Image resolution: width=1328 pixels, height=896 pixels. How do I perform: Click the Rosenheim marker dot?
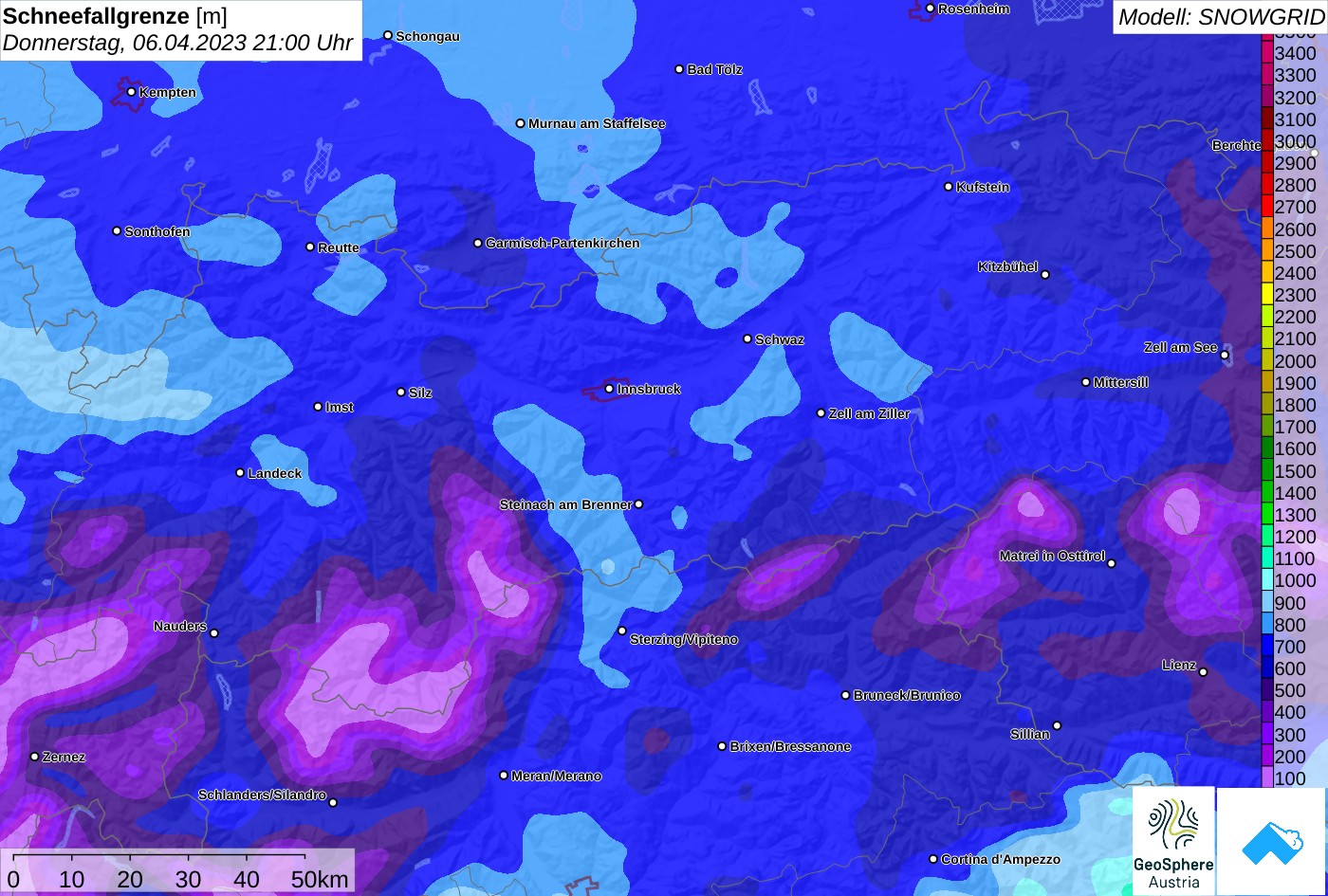931,9
